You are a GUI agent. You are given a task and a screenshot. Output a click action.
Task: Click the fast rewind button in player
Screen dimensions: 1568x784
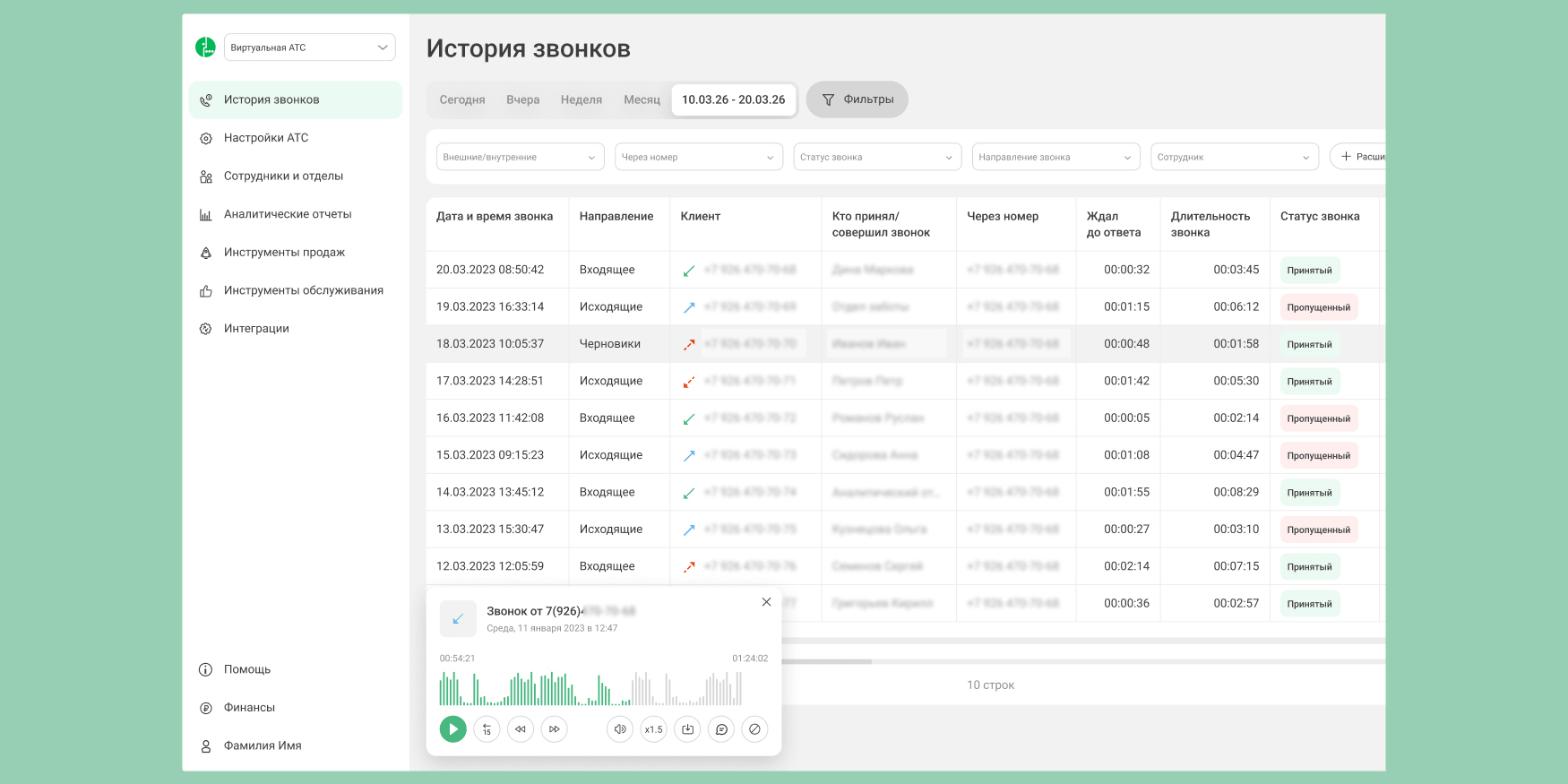521,729
